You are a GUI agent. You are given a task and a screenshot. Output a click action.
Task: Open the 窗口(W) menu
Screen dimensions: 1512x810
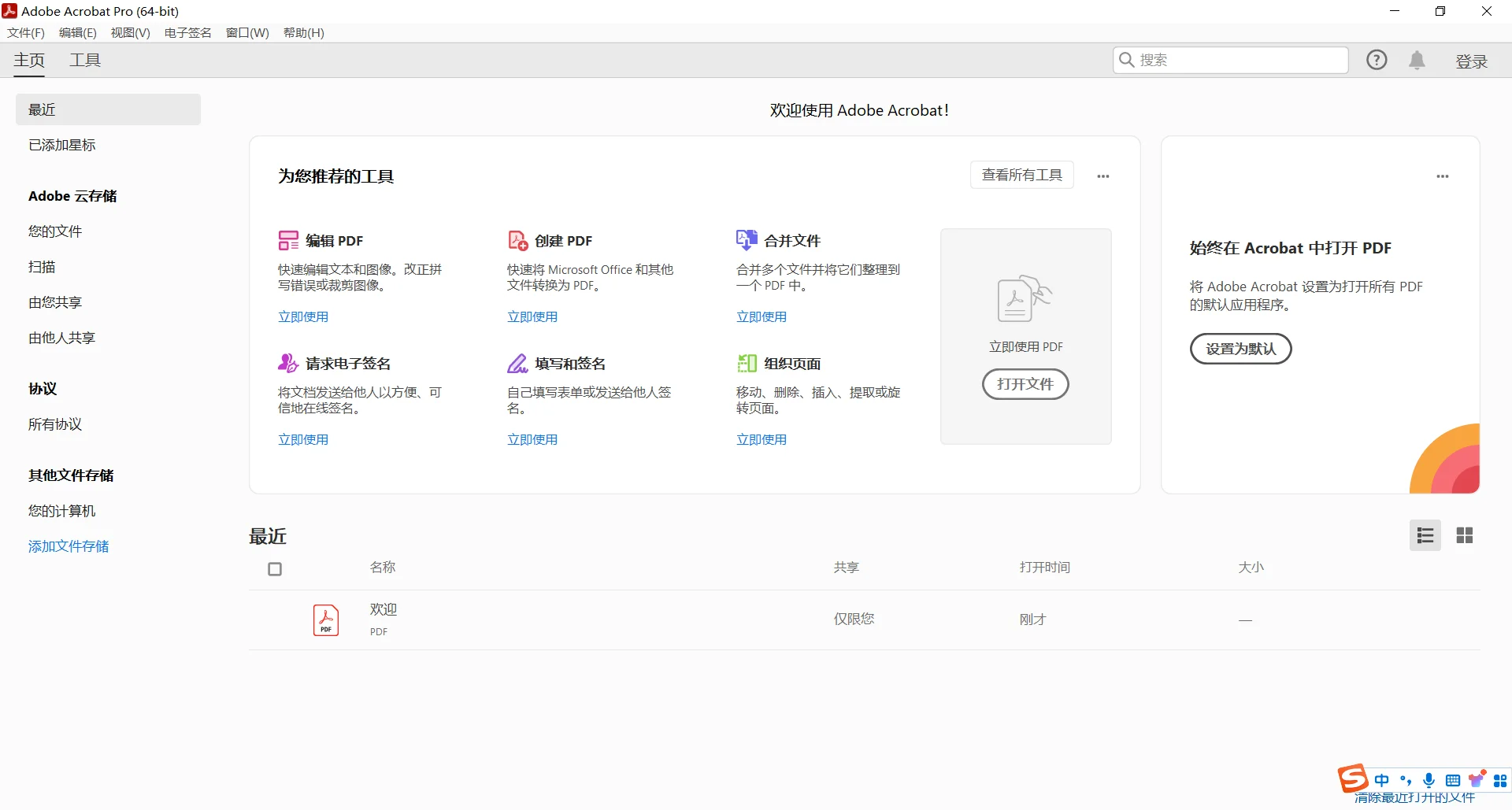pyautogui.click(x=247, y=32)
